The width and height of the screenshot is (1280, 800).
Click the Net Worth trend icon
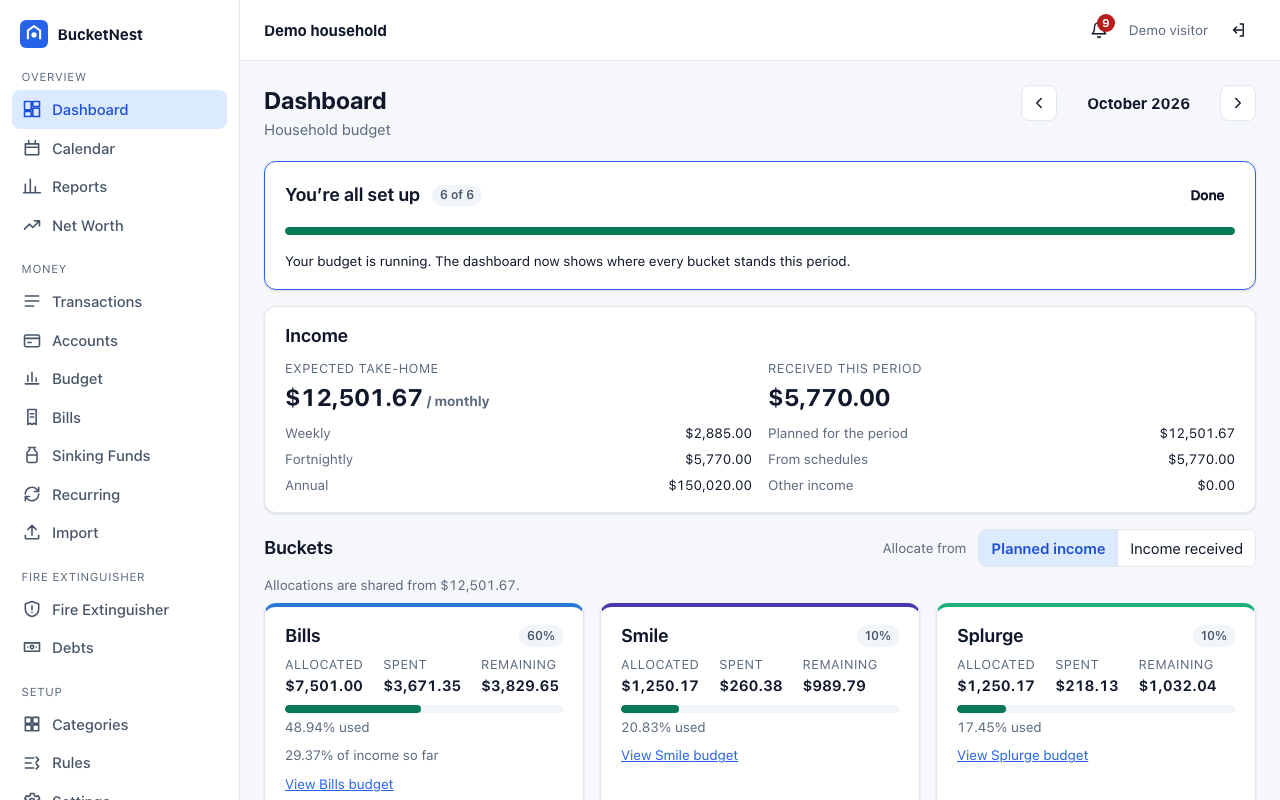(x=32, y=226)
